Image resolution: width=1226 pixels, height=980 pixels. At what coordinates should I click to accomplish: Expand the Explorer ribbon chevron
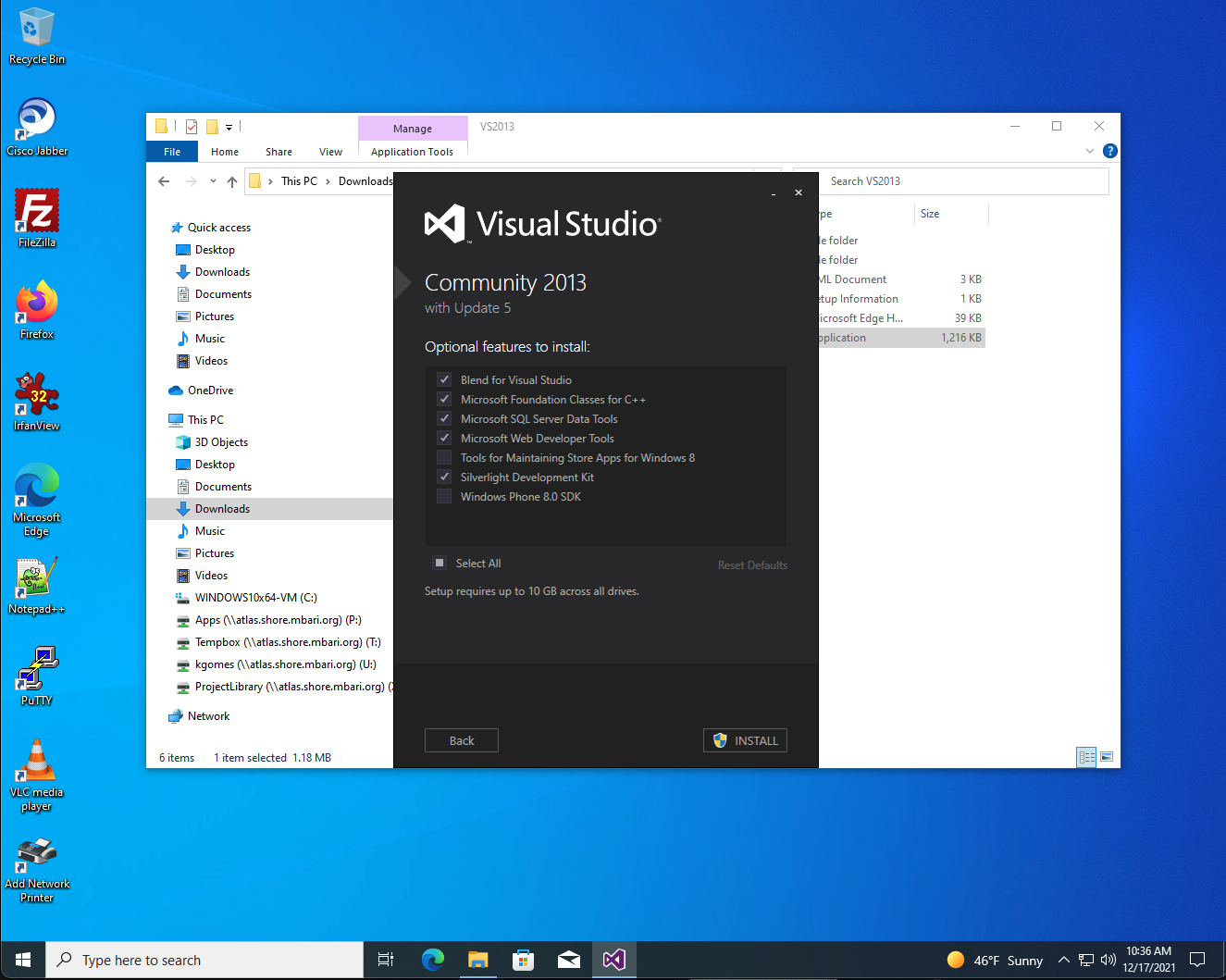(x=1089, y=151)
